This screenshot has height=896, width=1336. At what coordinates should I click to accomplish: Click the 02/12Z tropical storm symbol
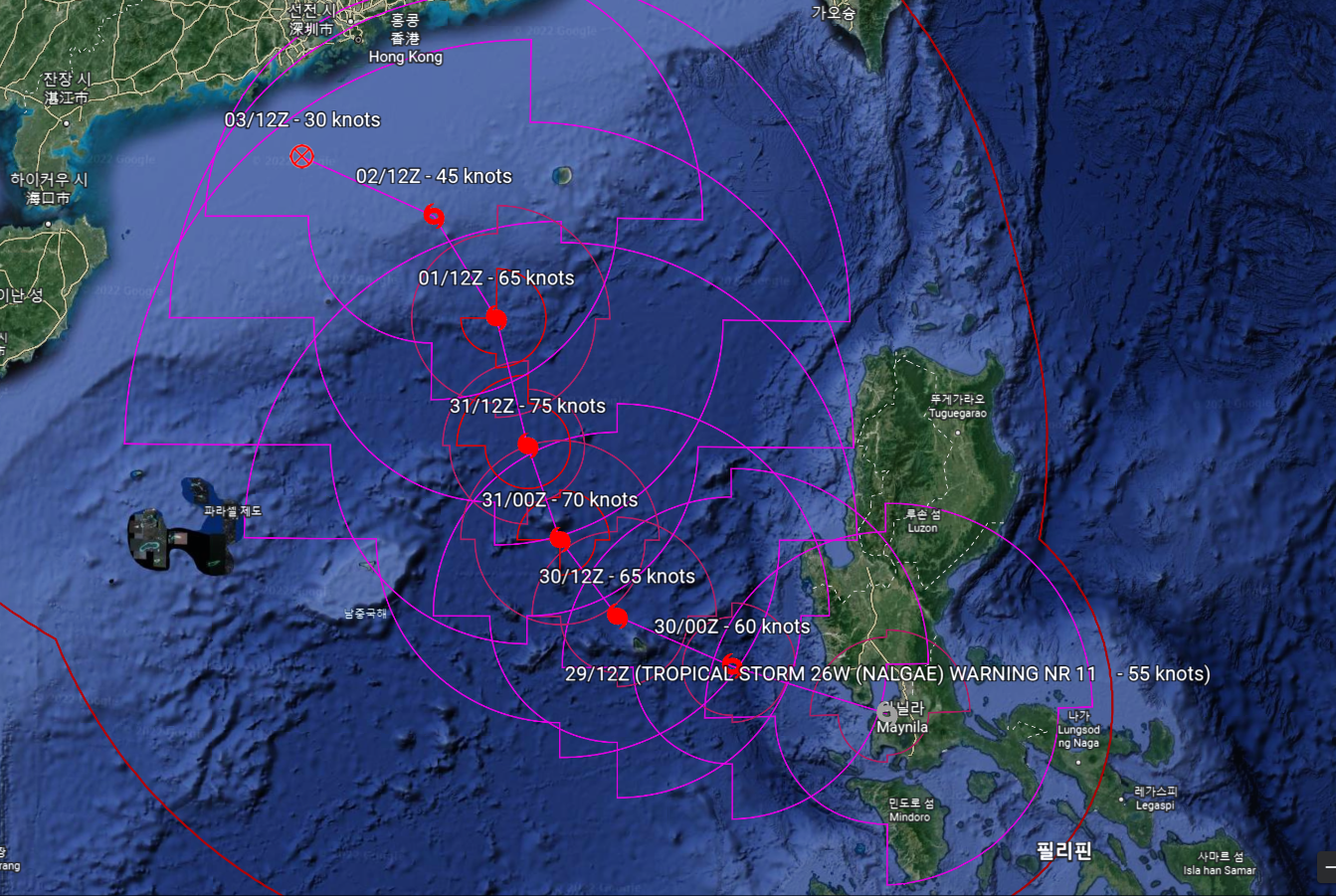(x=434, y=216)
